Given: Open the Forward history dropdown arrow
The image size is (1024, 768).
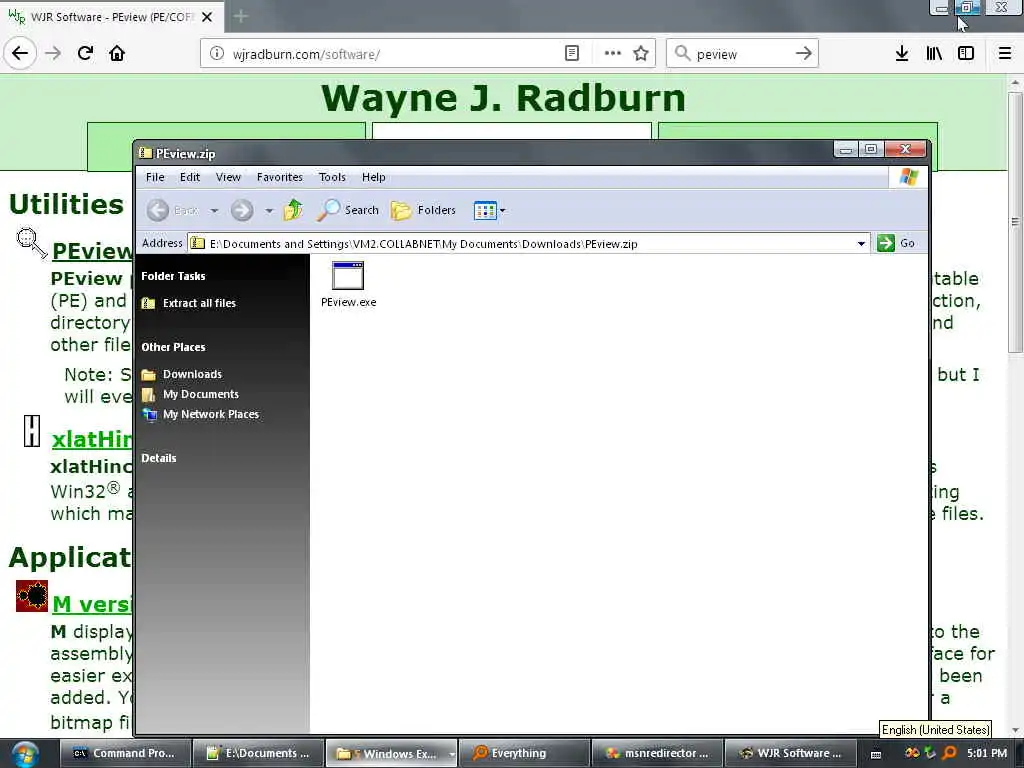Looking at the screenshot, I should tap(269, 210).
